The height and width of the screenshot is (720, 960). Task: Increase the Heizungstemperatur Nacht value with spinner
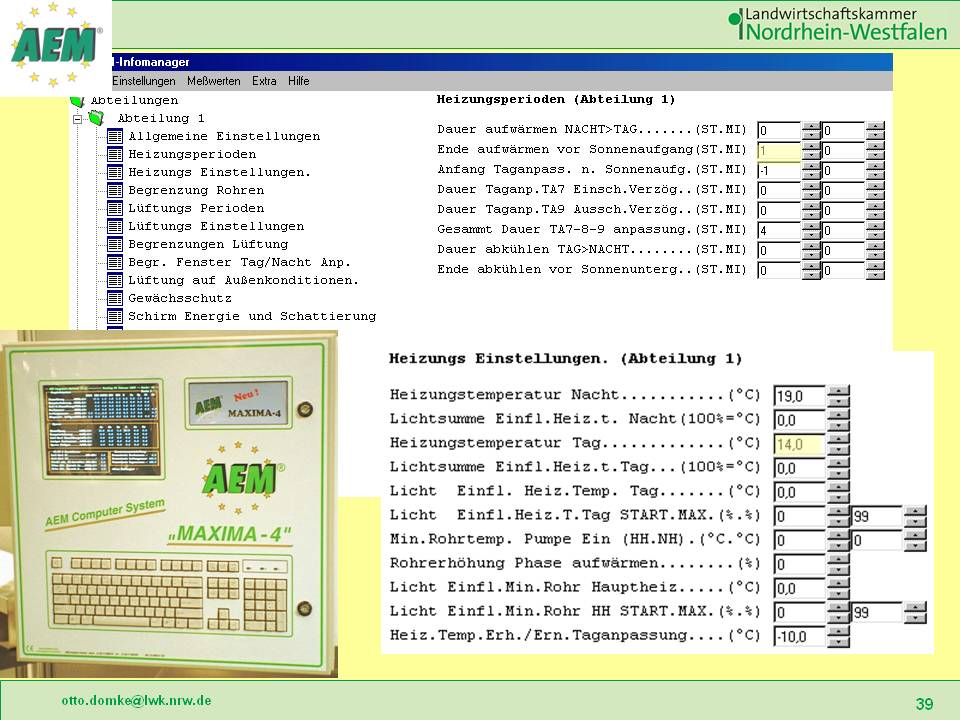click(x=838, y=390)
